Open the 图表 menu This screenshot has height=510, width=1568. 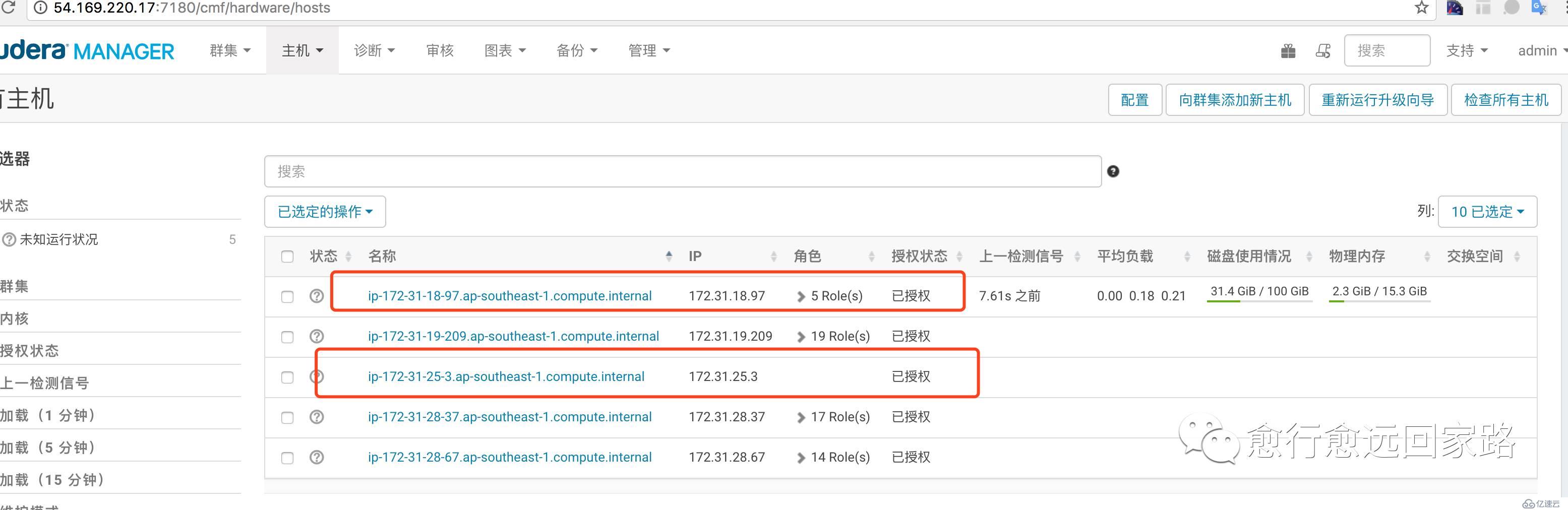pyautogui.click(x=505, y=50)
